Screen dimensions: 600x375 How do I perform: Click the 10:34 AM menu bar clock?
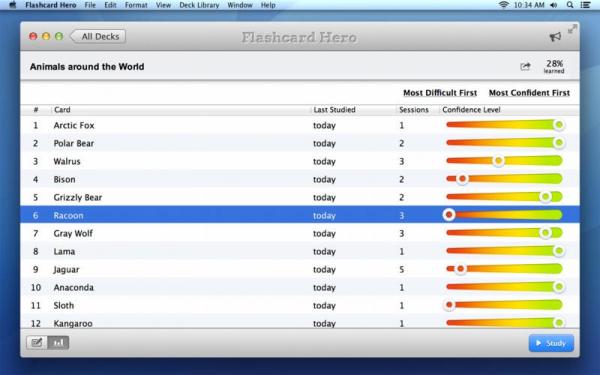click(x=529, y=5)
